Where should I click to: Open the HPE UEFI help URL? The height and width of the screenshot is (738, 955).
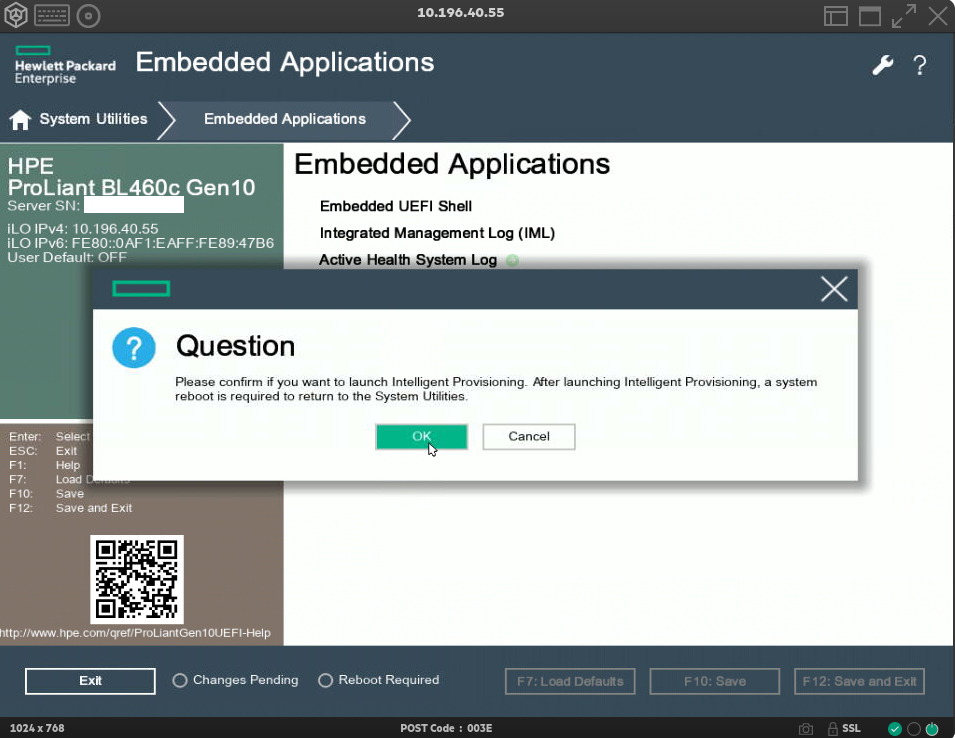135,633
